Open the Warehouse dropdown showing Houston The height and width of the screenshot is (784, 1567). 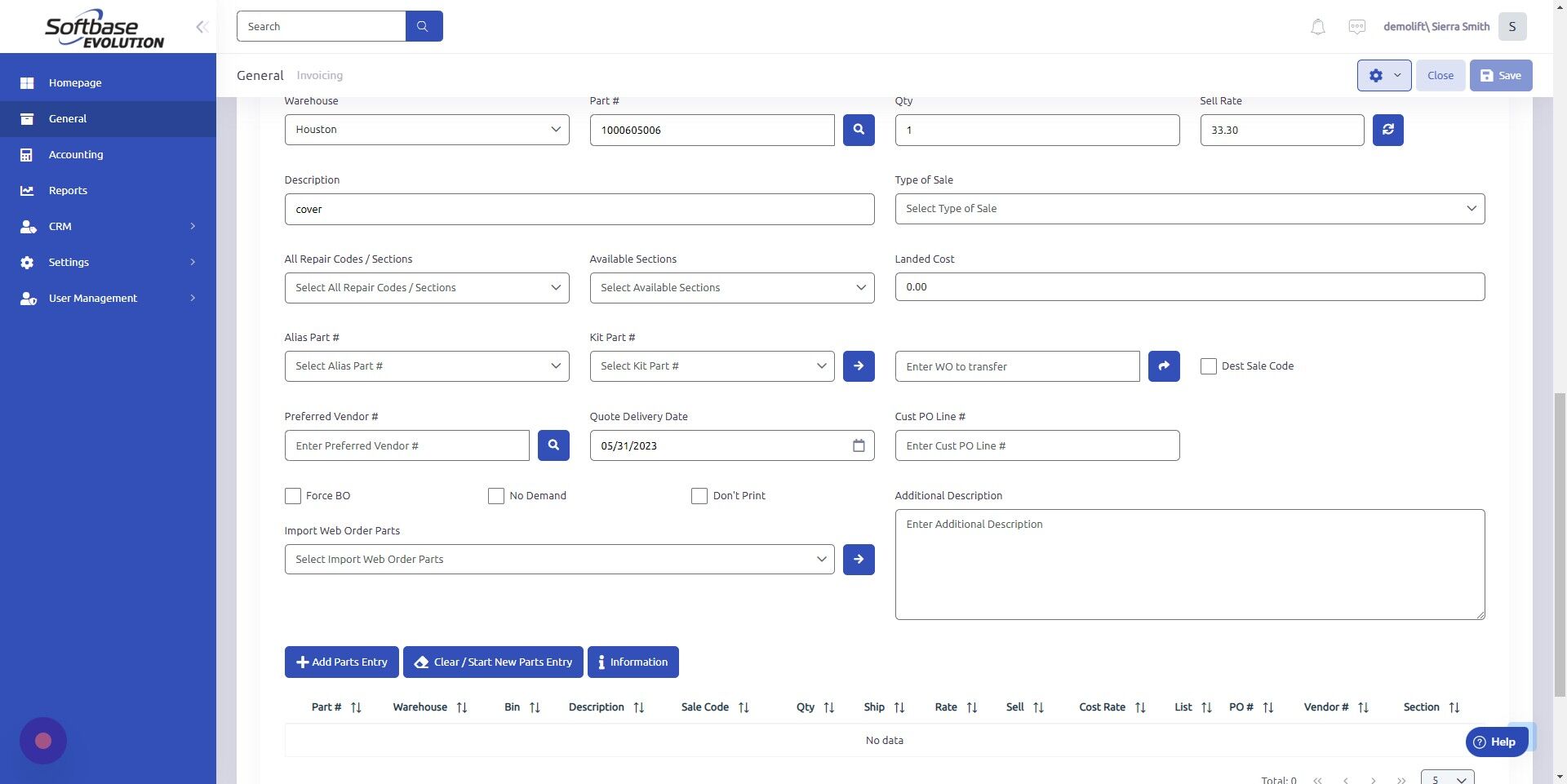click(426, 129)
